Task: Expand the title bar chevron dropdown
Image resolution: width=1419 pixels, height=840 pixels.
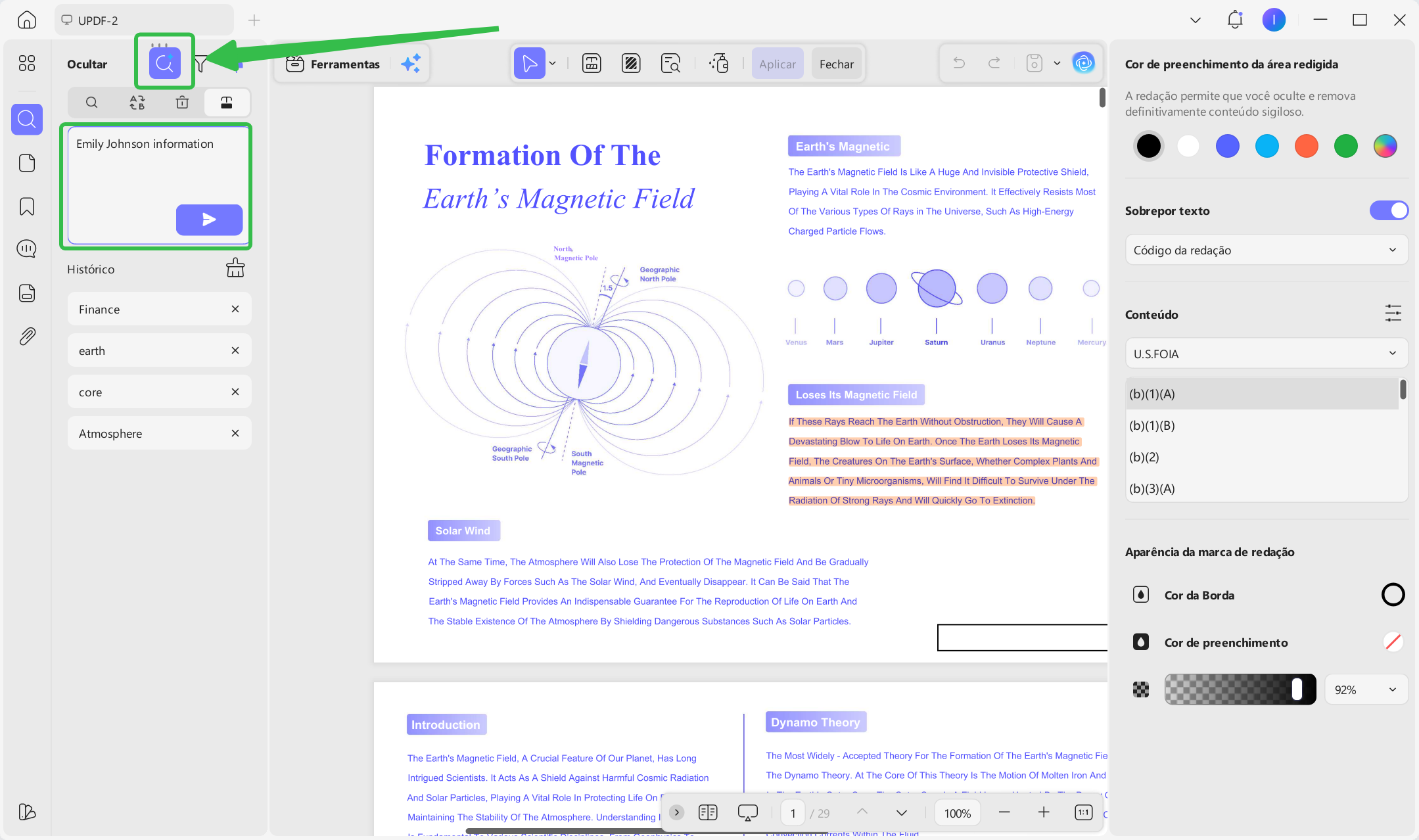Action: click(x=1196, y=20)
